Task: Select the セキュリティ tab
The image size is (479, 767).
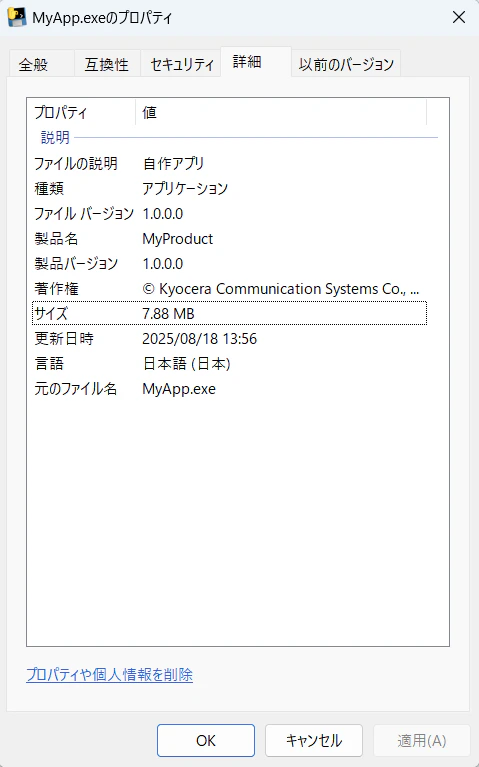Action: [x=181, y=64]
